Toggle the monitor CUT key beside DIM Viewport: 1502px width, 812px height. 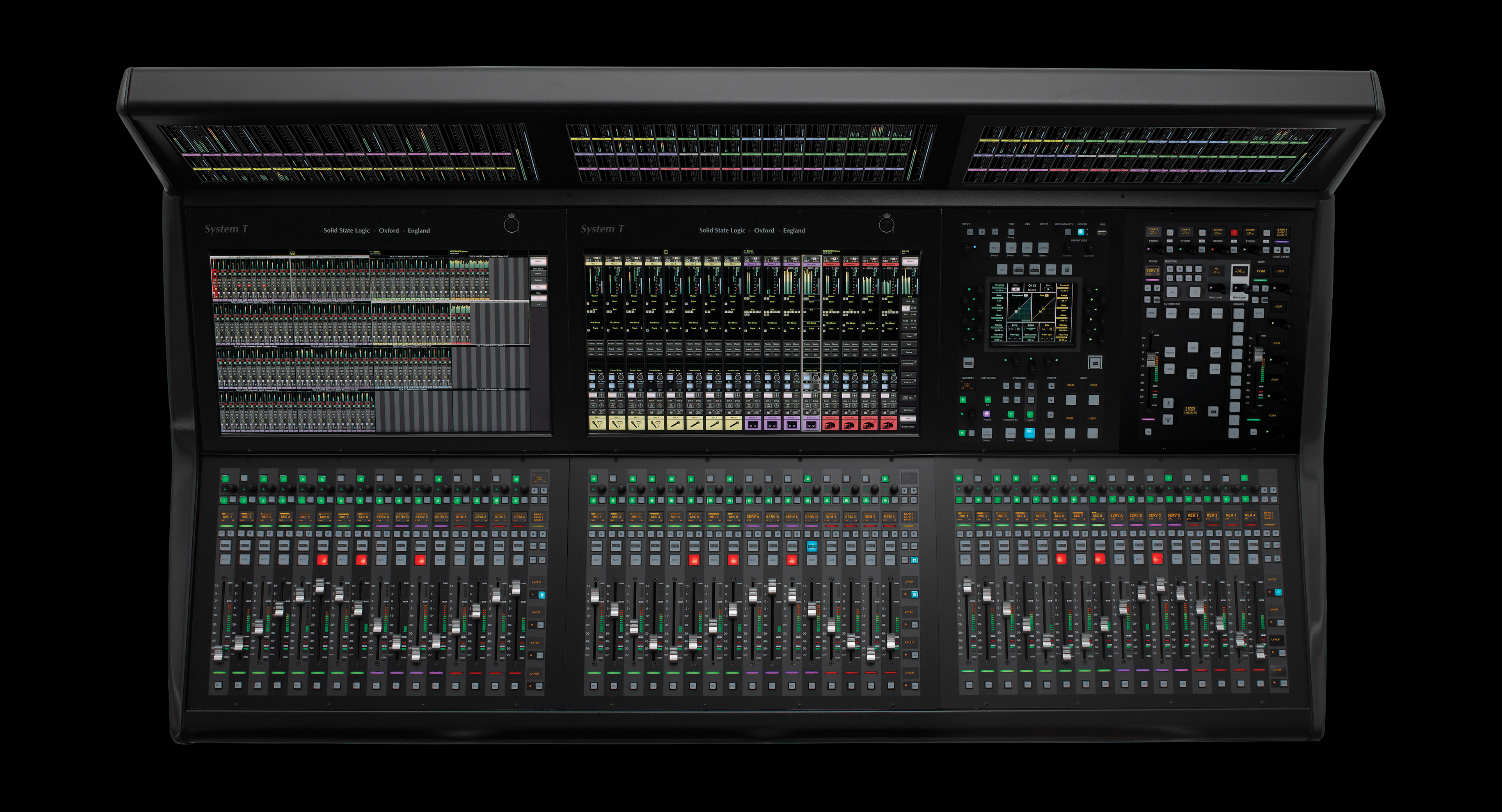[1195, 292]
